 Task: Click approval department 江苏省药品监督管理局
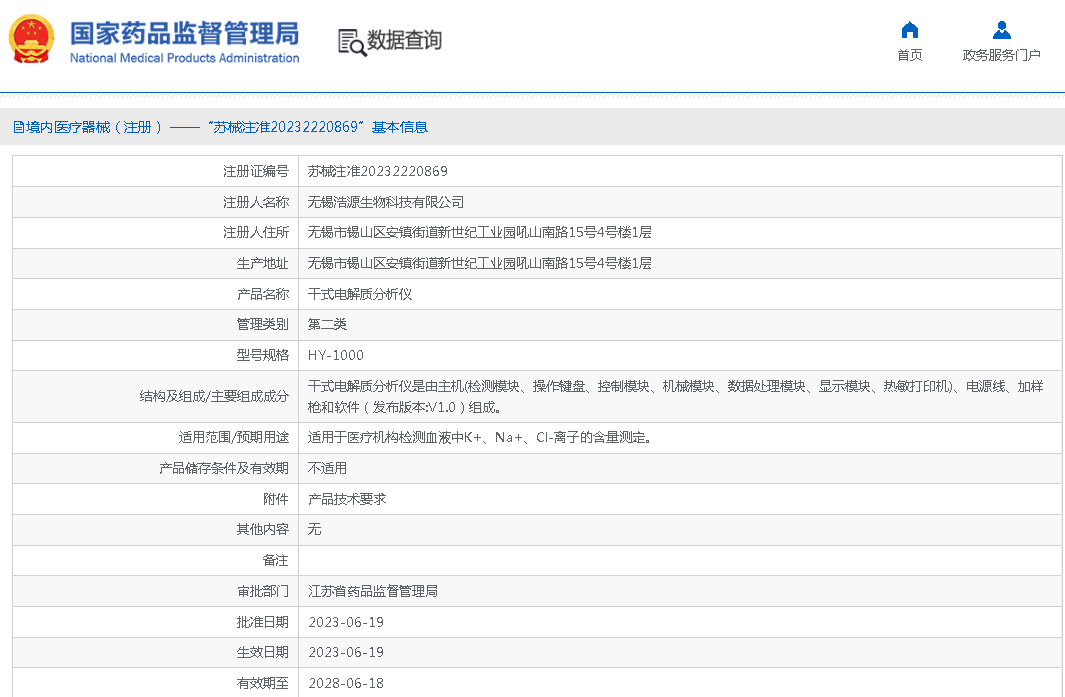point(372,591)
